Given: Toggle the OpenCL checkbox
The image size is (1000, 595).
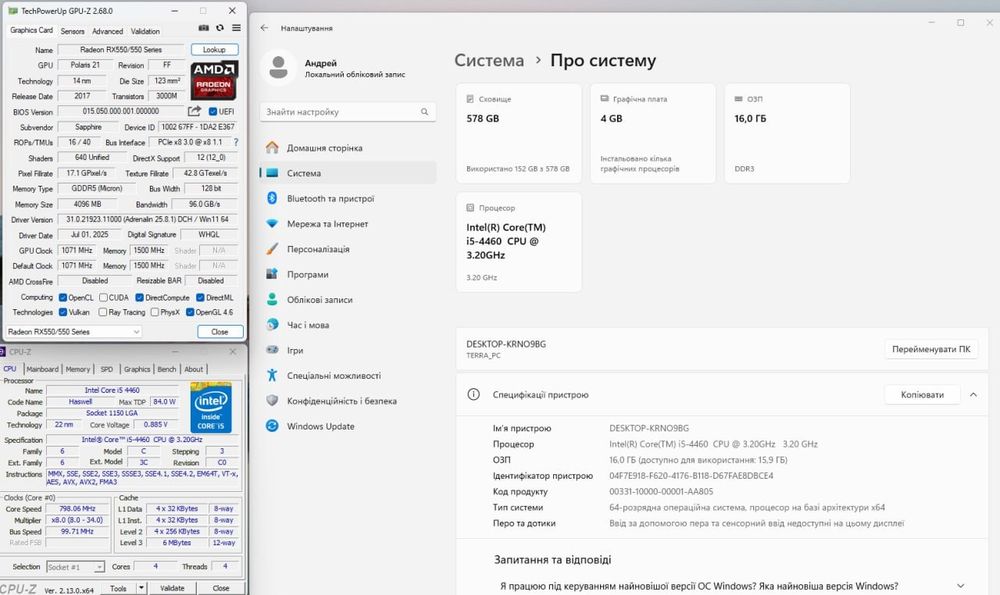Looking at the screenshot, I should click(x=62, y=298).
